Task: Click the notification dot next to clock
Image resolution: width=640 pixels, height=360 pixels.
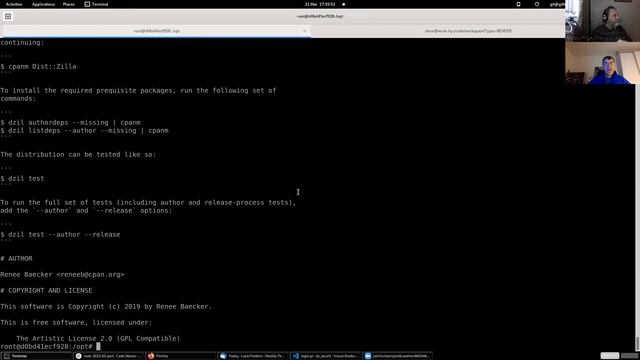Action: pos(344,4)
